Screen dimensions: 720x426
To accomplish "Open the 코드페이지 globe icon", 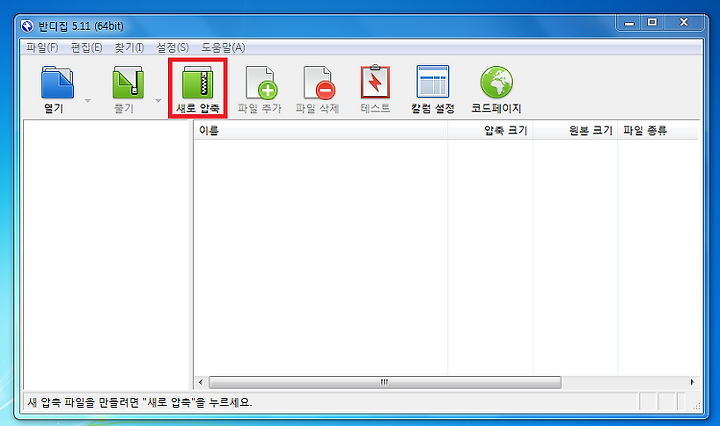I will (496, 82).
